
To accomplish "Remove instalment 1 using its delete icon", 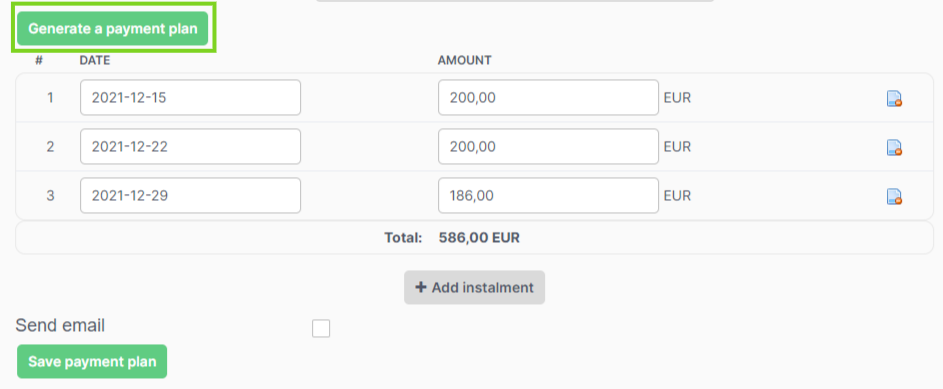I will (894, 99).
